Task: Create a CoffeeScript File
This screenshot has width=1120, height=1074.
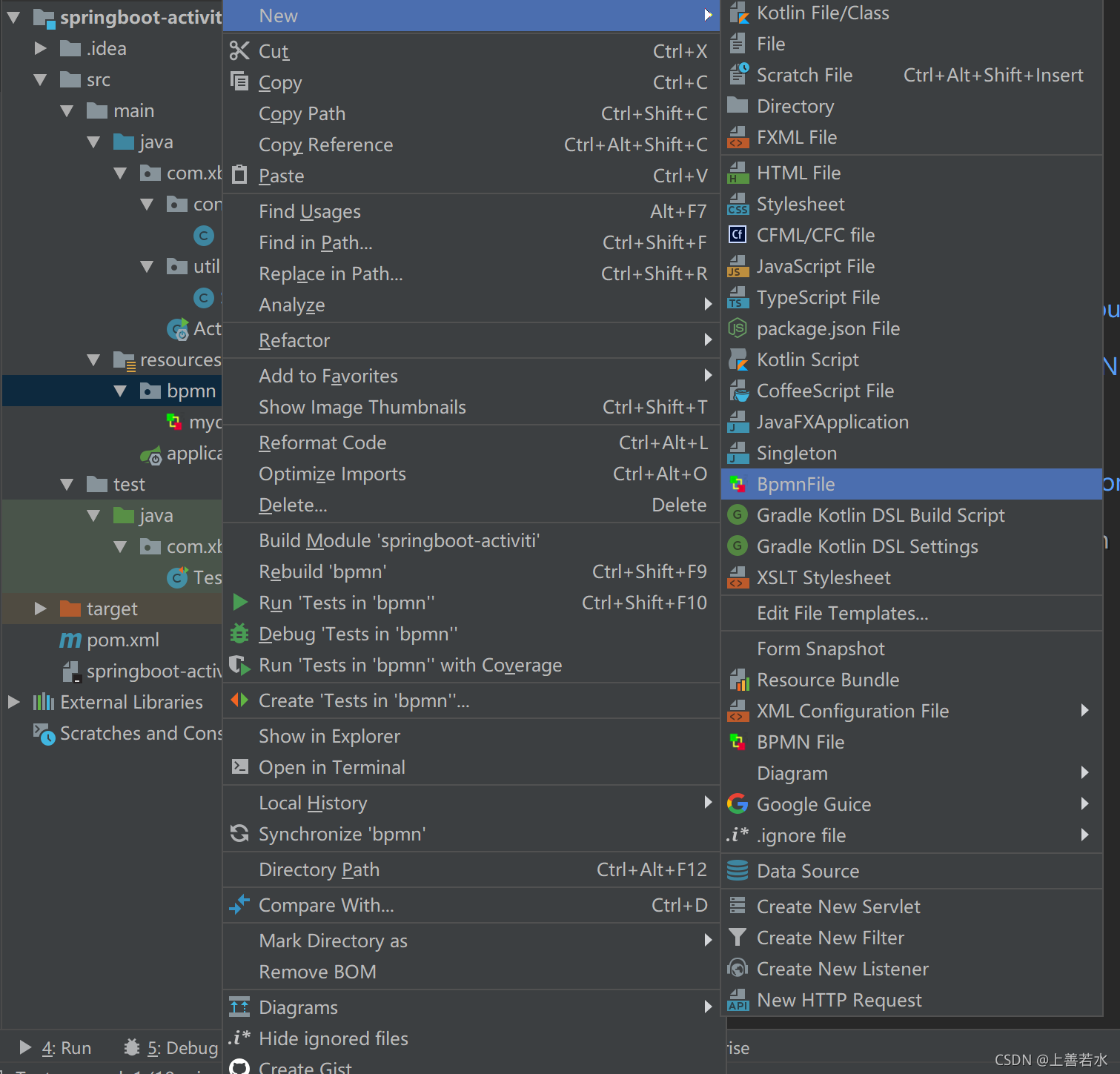Action: (x=825, y=391)
